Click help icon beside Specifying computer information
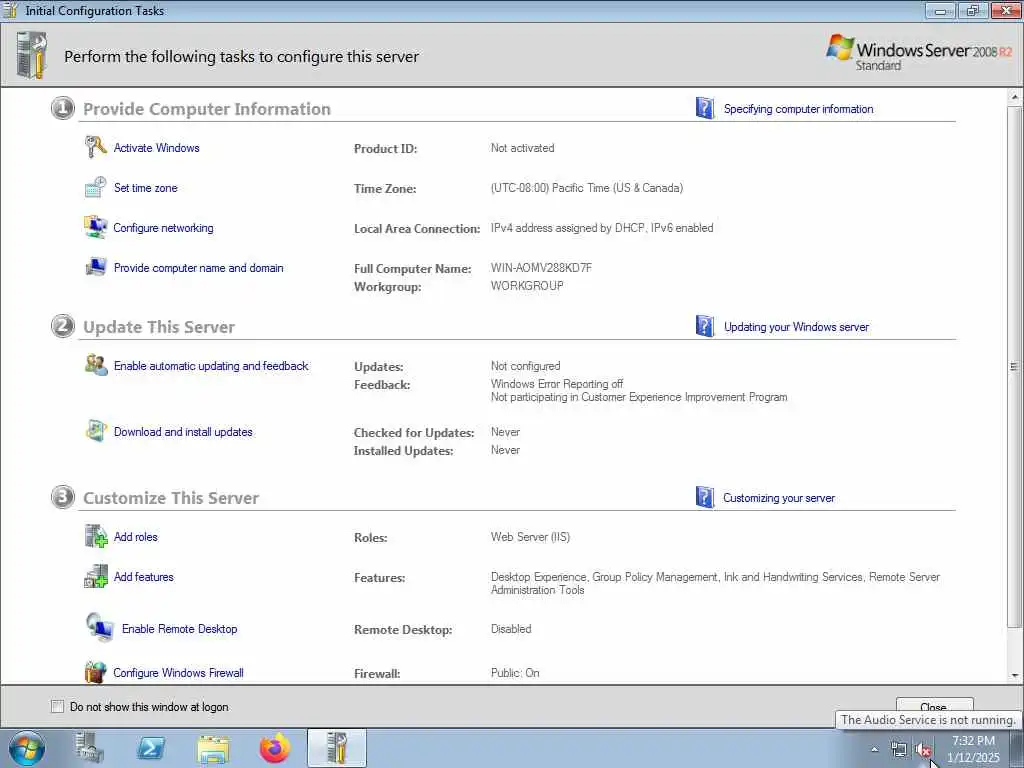1024x768 pixels. 705,108
